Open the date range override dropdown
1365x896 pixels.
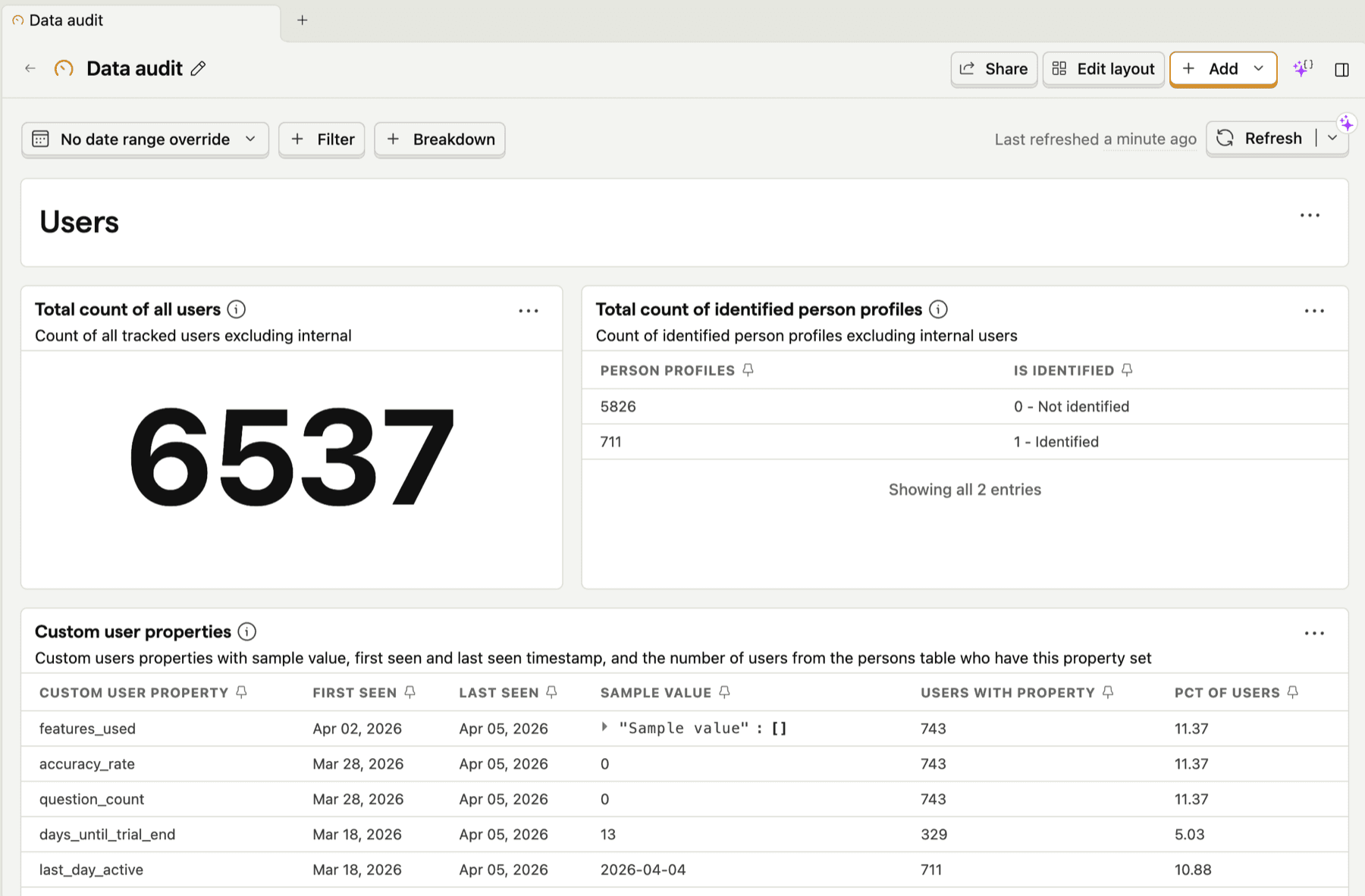tap(145, 139)
